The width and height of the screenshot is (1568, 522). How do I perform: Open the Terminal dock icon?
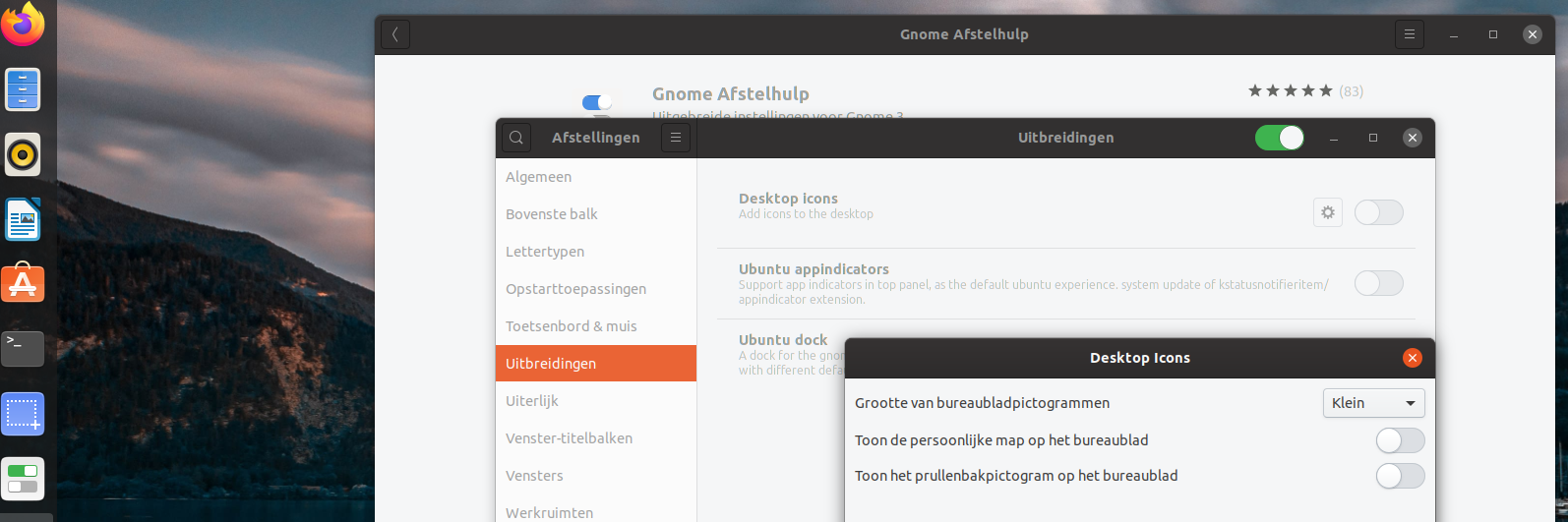tap(23, 348)
